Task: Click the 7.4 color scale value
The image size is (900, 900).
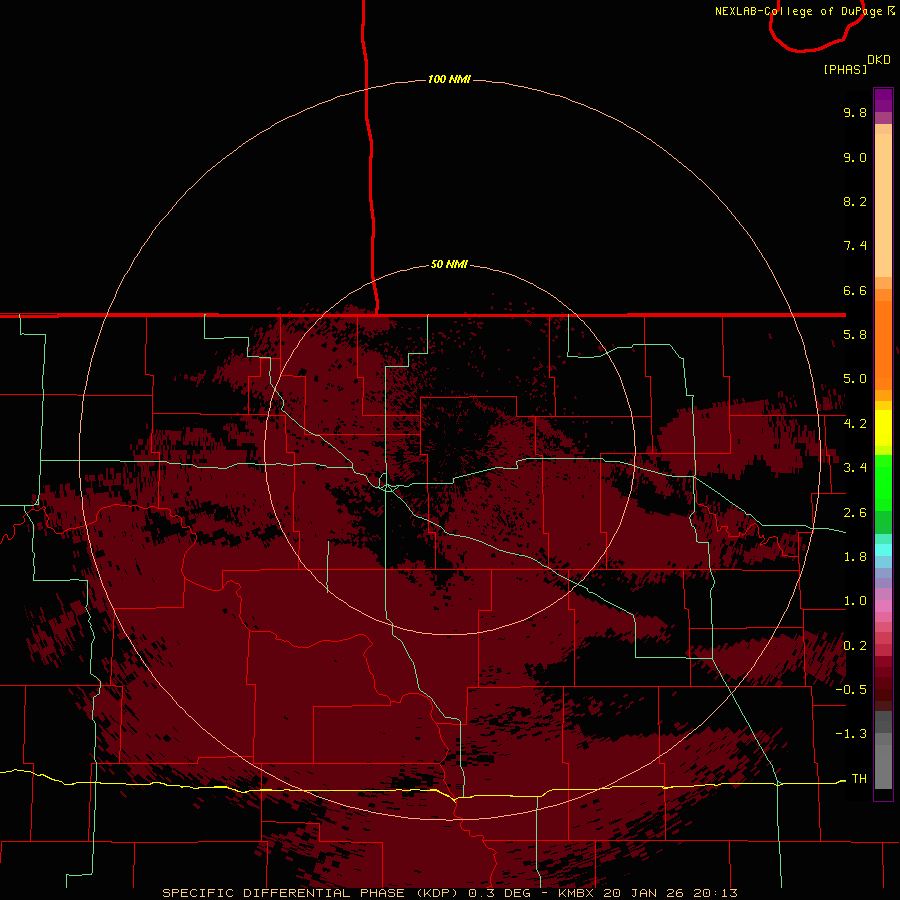Action: (x=855, y=246)
